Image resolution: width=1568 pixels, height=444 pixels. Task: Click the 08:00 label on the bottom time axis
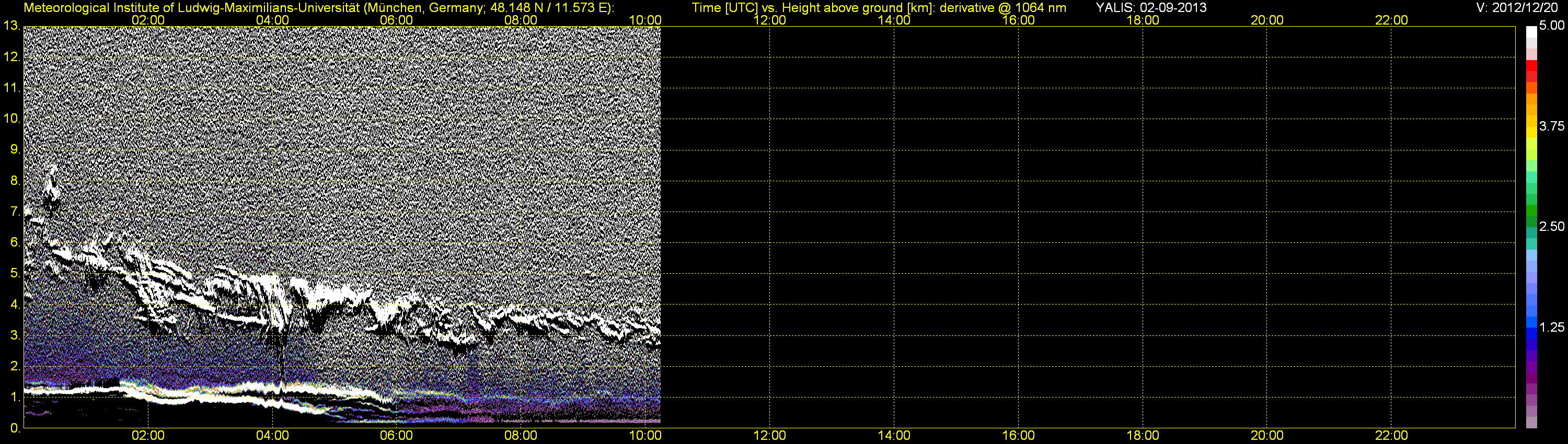point(521,436)
